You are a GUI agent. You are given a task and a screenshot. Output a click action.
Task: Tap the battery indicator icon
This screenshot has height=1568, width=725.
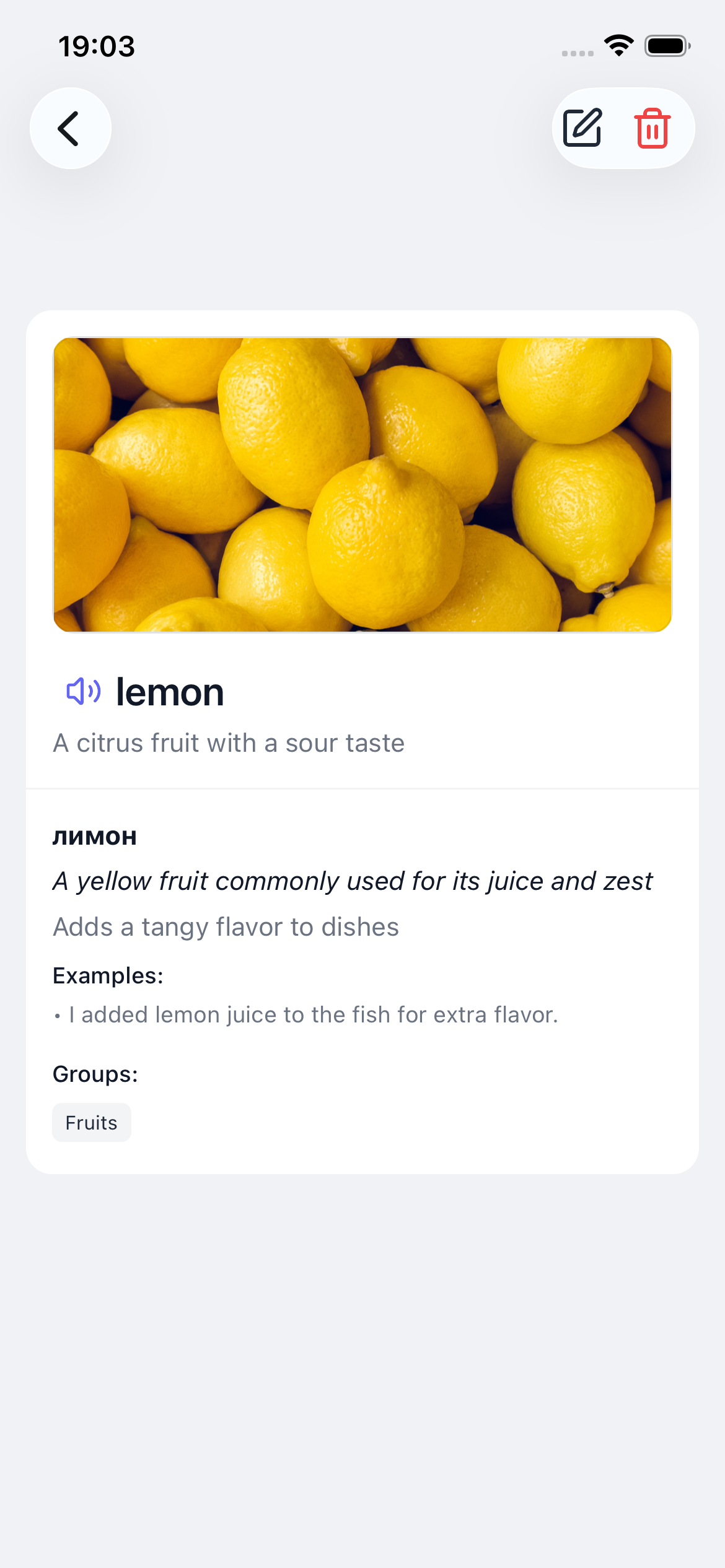pos(667,46)
